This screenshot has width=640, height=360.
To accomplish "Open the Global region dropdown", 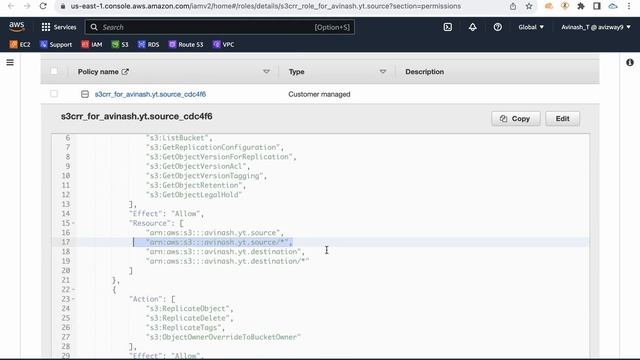I will [531, 27].
